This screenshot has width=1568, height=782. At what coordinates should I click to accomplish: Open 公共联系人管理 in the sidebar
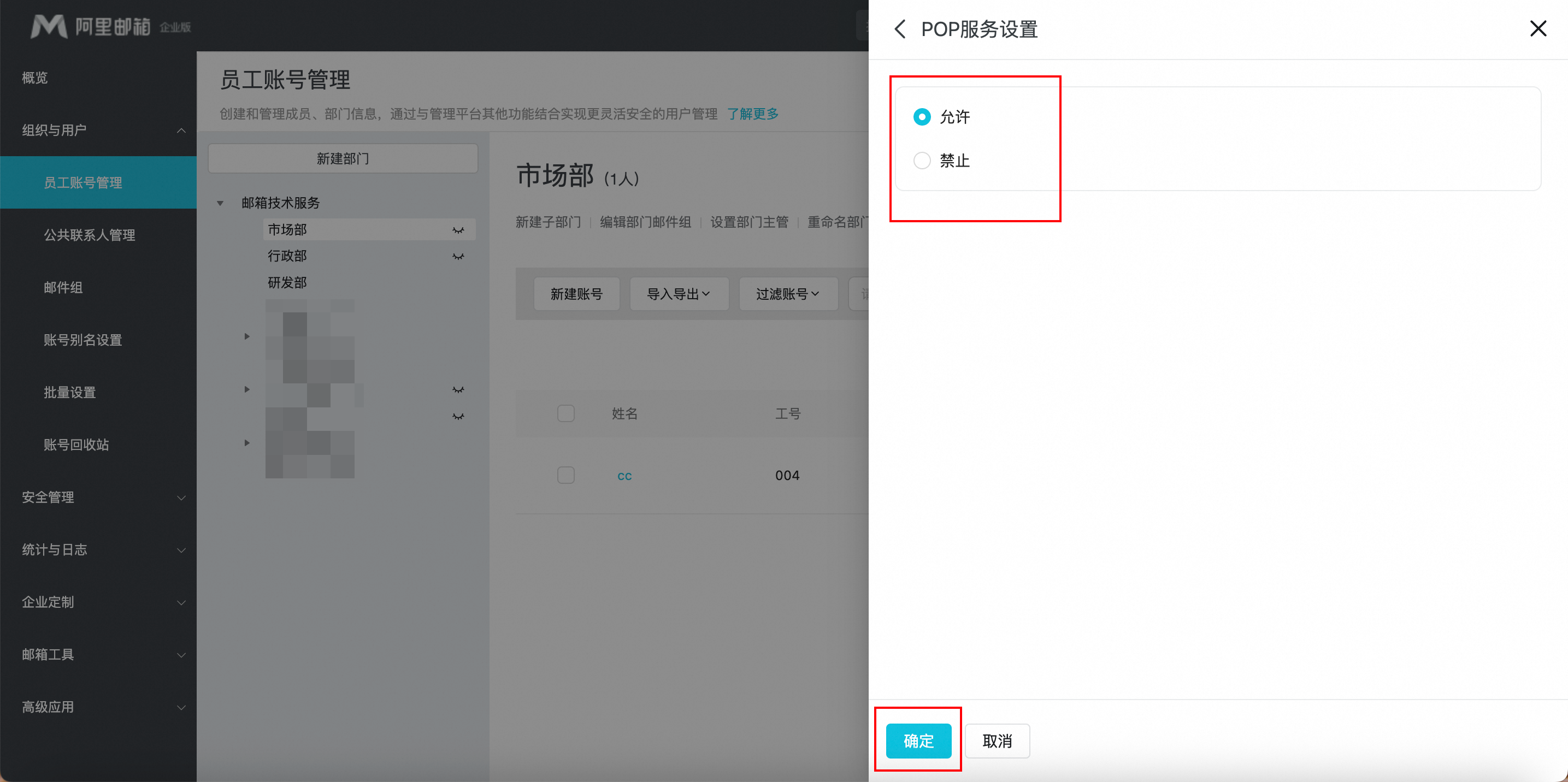click(89, 235)
